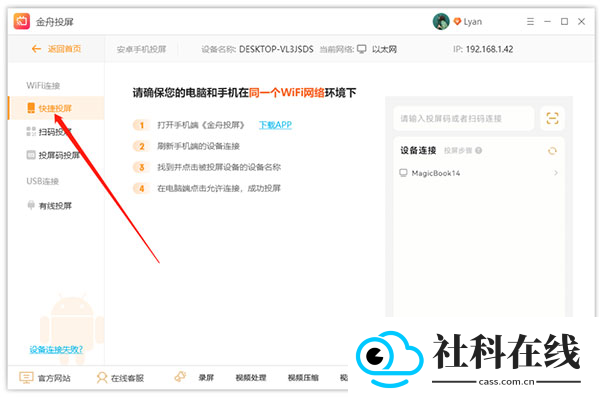Minimize the 金舟投屏 window
Screen dimensions: 600x397
[548, 21]
